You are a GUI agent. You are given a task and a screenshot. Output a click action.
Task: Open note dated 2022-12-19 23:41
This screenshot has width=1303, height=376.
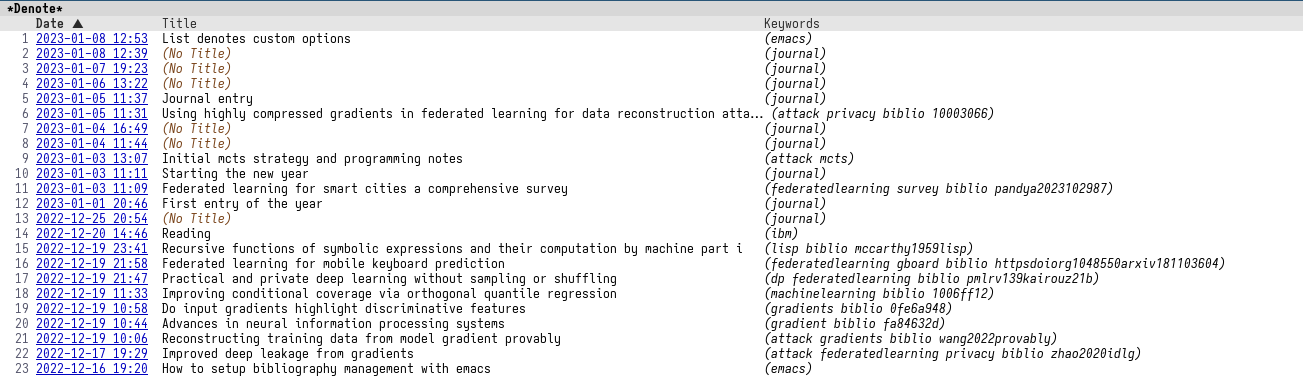[x=92, y=248]
